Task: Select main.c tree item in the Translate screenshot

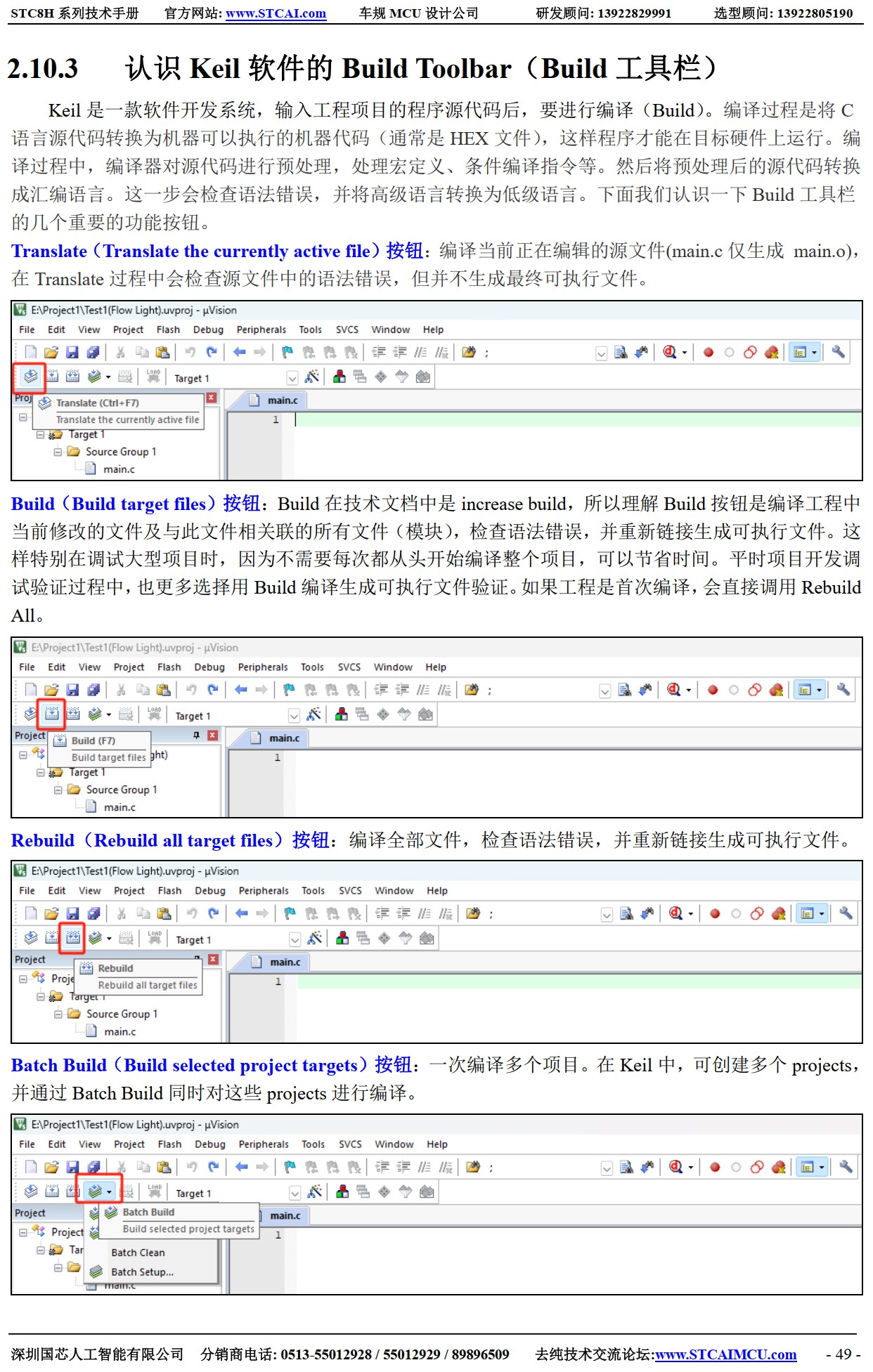Action: pyautogui.click(x=119, y=469)
